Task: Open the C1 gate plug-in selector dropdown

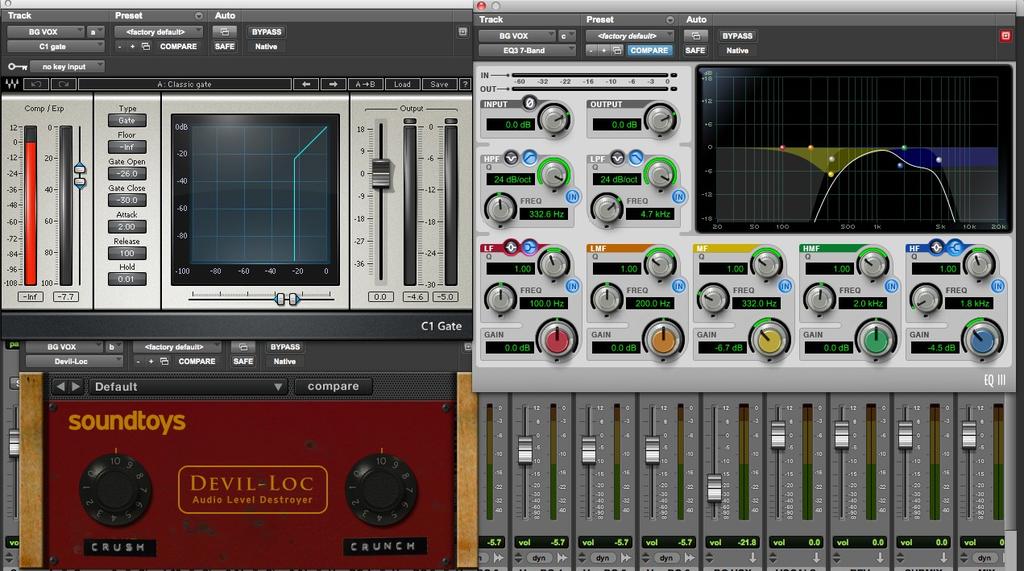Action: (56, 46)
